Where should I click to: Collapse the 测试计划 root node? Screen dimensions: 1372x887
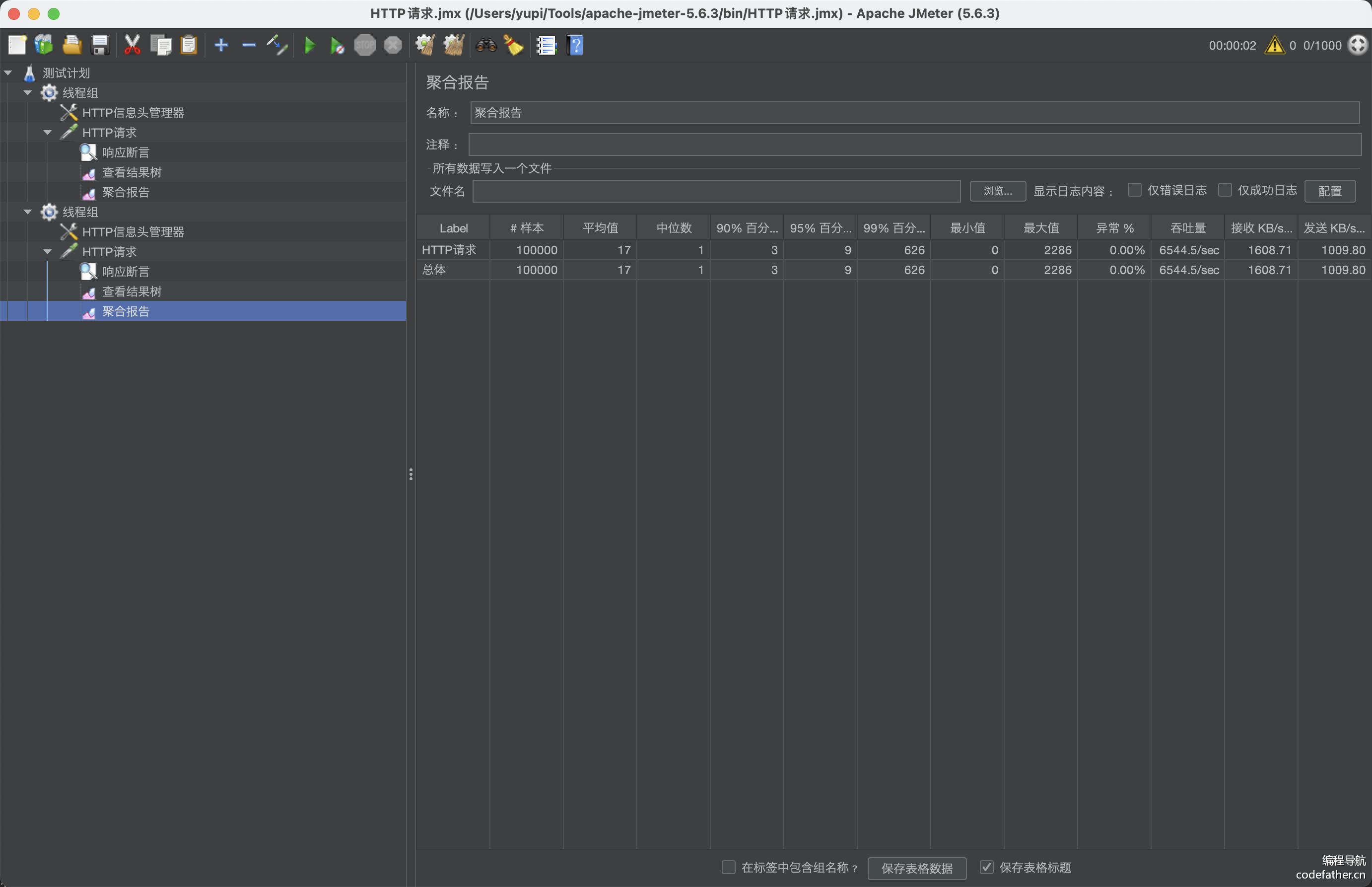click(x=8, y=73)
